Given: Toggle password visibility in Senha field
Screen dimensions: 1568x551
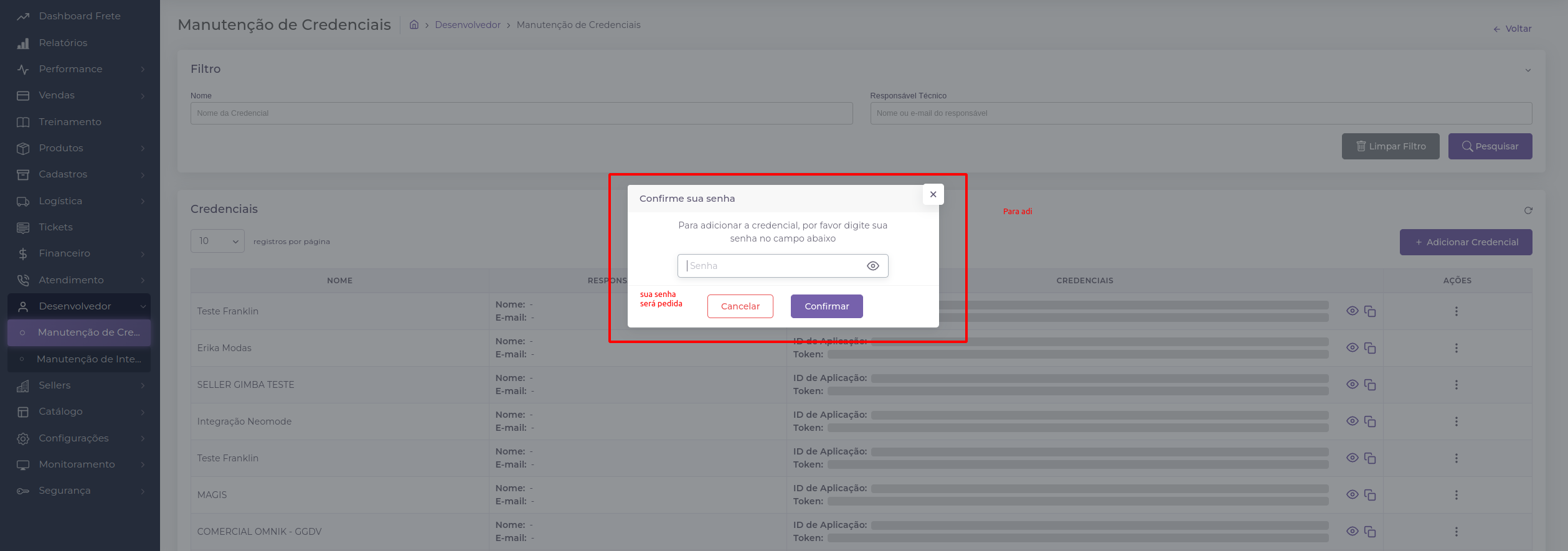Looking at the screenshot, I should click(x=872, y=266).
